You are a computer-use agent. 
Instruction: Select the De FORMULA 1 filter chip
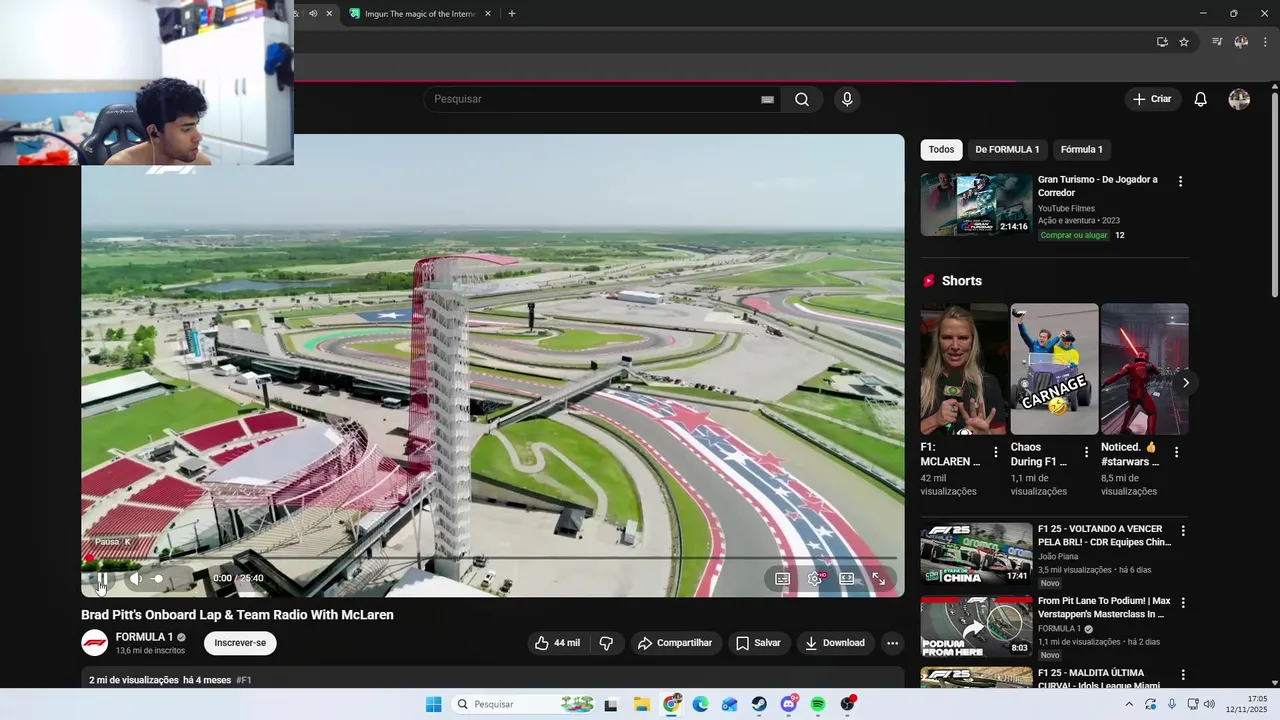(1007, 150)
